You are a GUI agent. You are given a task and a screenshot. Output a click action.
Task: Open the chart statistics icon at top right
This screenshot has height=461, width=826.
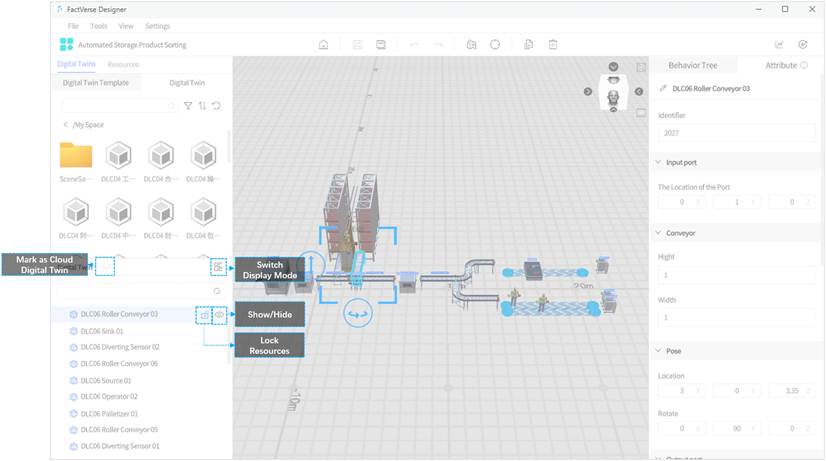[779, 45]
